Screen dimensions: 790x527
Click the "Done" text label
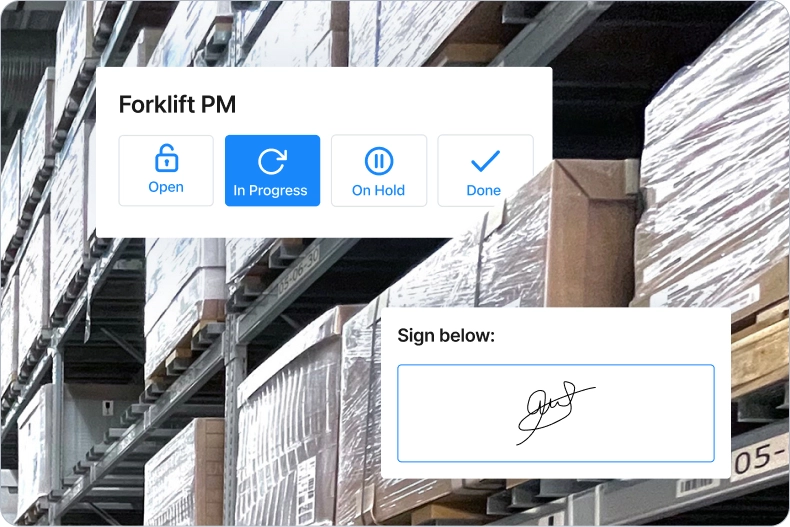(484, 190)
